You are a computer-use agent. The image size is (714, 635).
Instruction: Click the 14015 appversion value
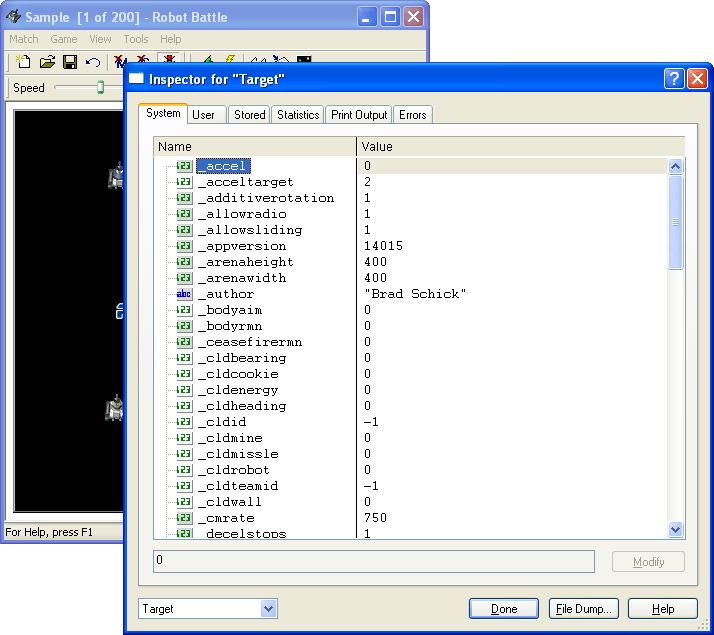[383, 246]
